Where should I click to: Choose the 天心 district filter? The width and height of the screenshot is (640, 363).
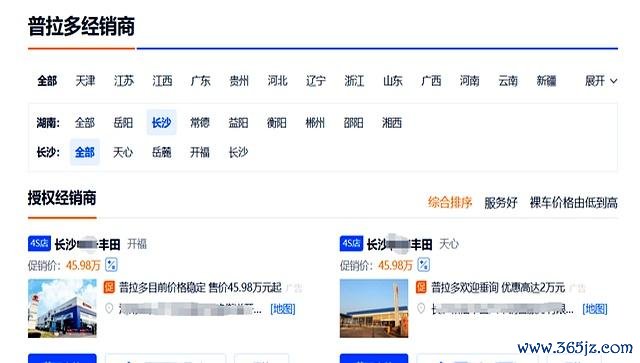(123, 152)
